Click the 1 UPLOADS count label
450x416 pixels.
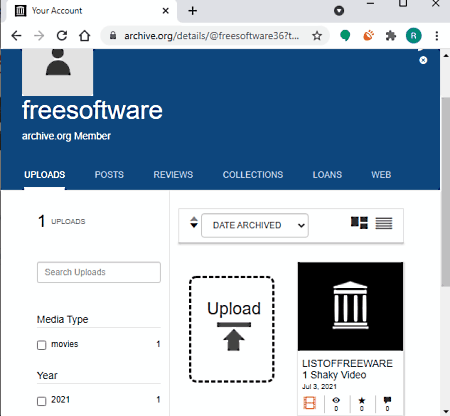(62, 221)
